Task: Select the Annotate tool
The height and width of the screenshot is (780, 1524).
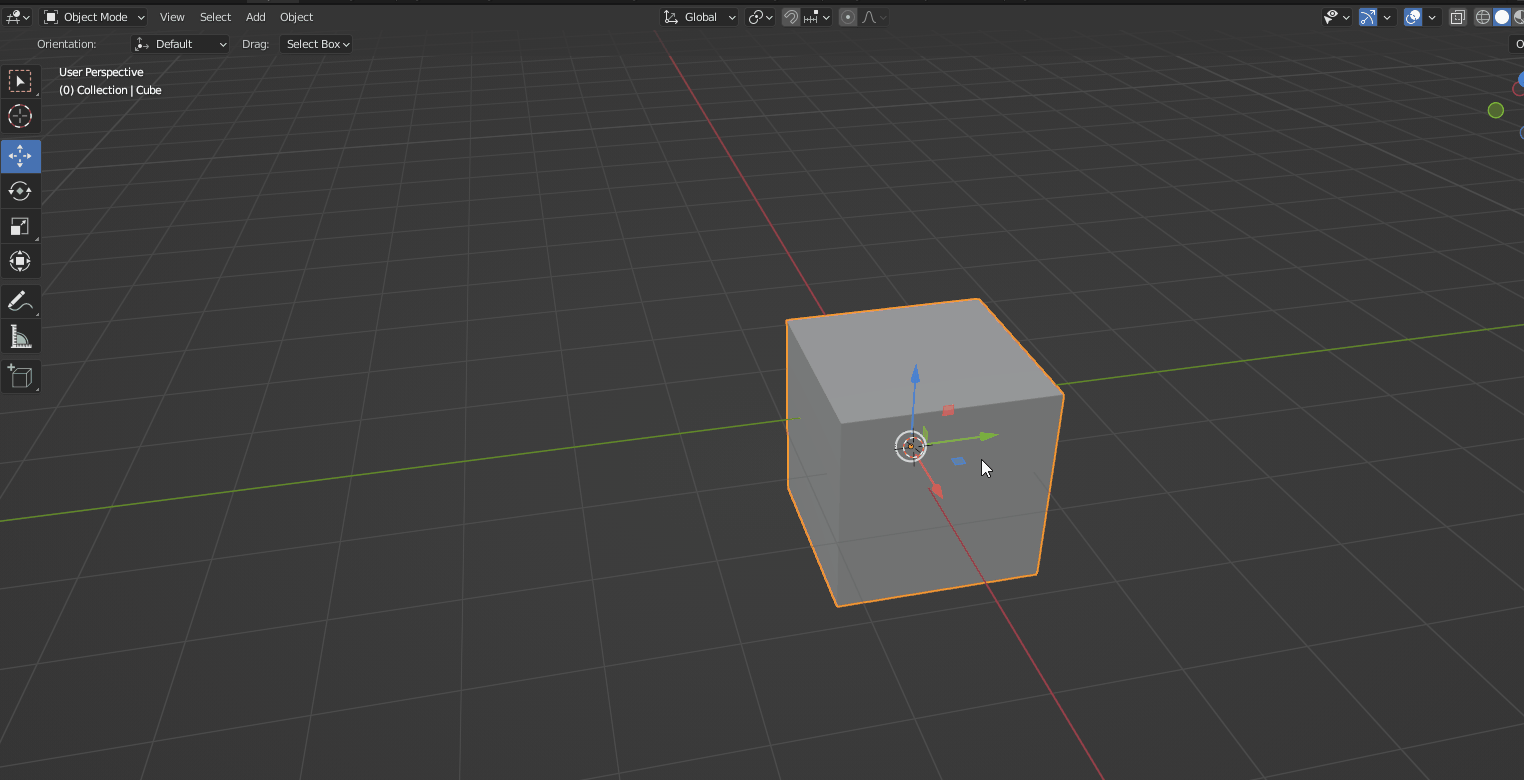Action: pyautogui.click(x=20, y=301)
